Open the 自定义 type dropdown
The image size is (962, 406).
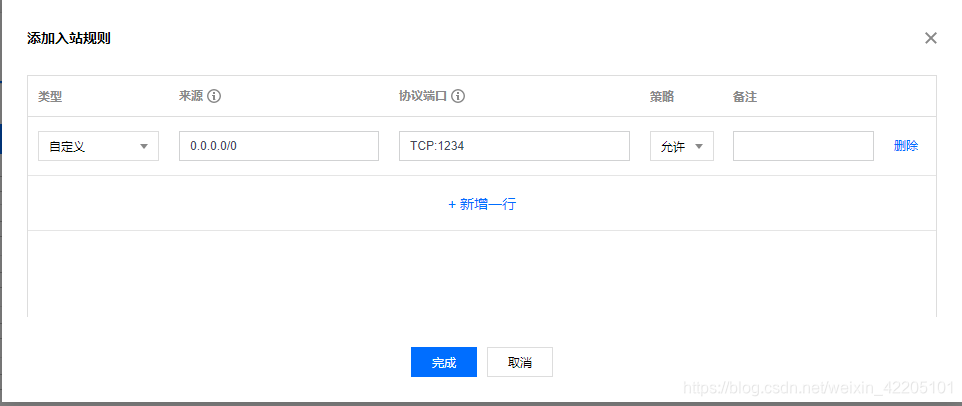[98, 146]
